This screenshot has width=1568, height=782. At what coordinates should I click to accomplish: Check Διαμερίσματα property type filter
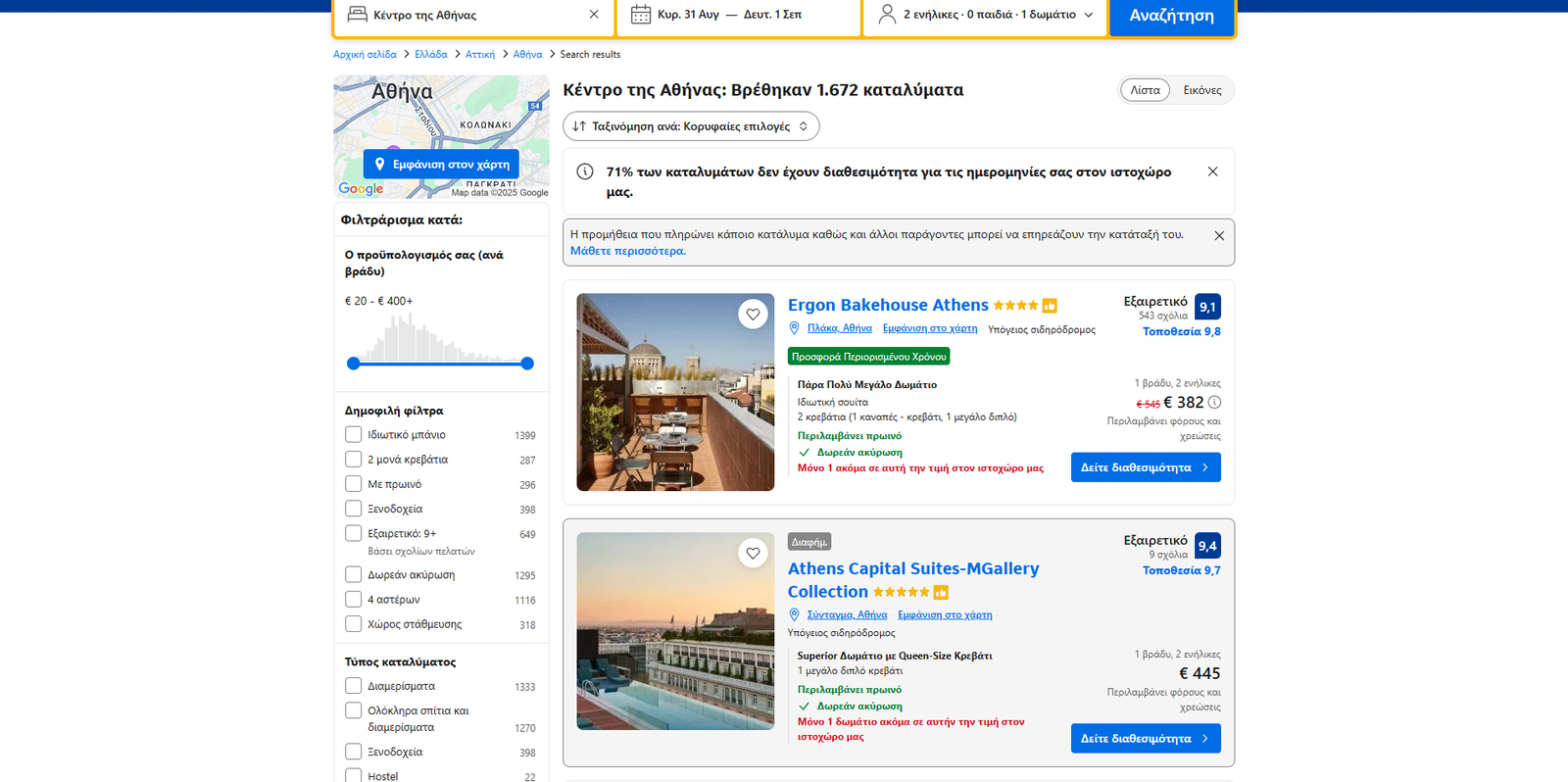point(354,686)
